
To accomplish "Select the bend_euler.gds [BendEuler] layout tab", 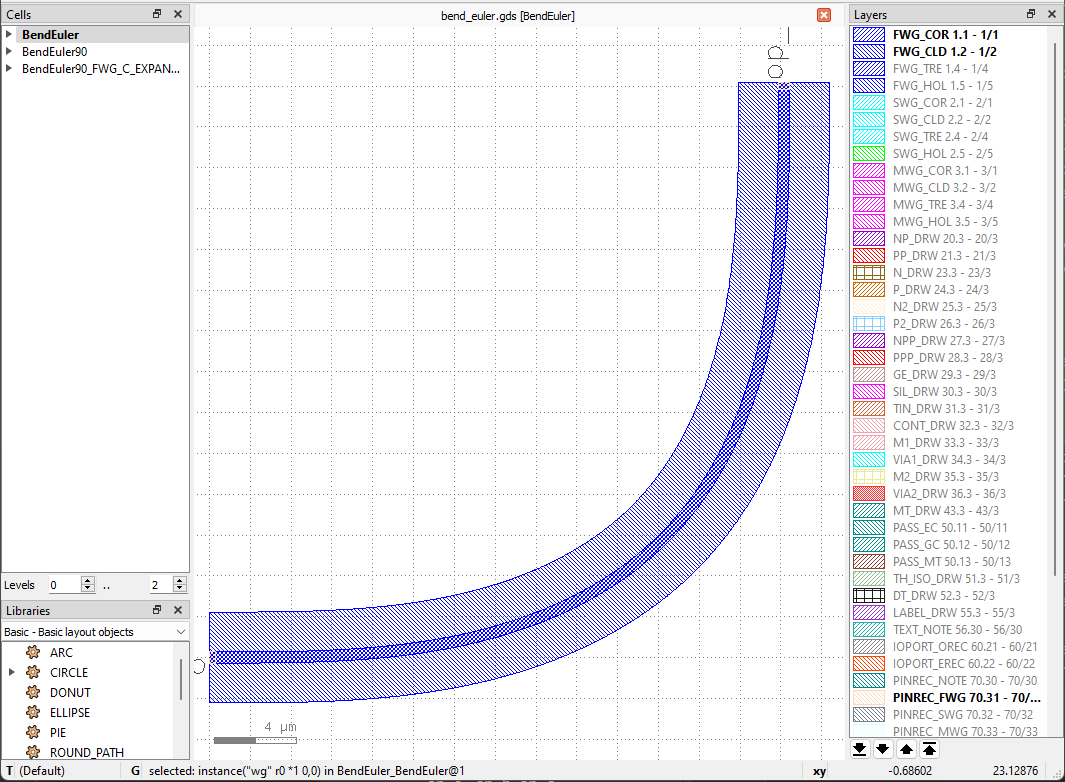I will click(x=507, y=16).
